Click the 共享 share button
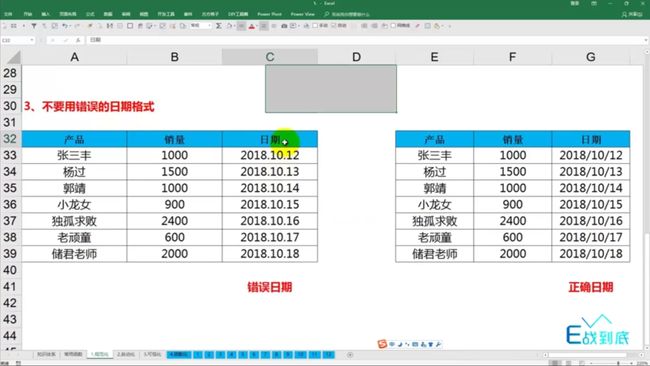This screenshot has width=650, height=366. (x=632, y=14)
